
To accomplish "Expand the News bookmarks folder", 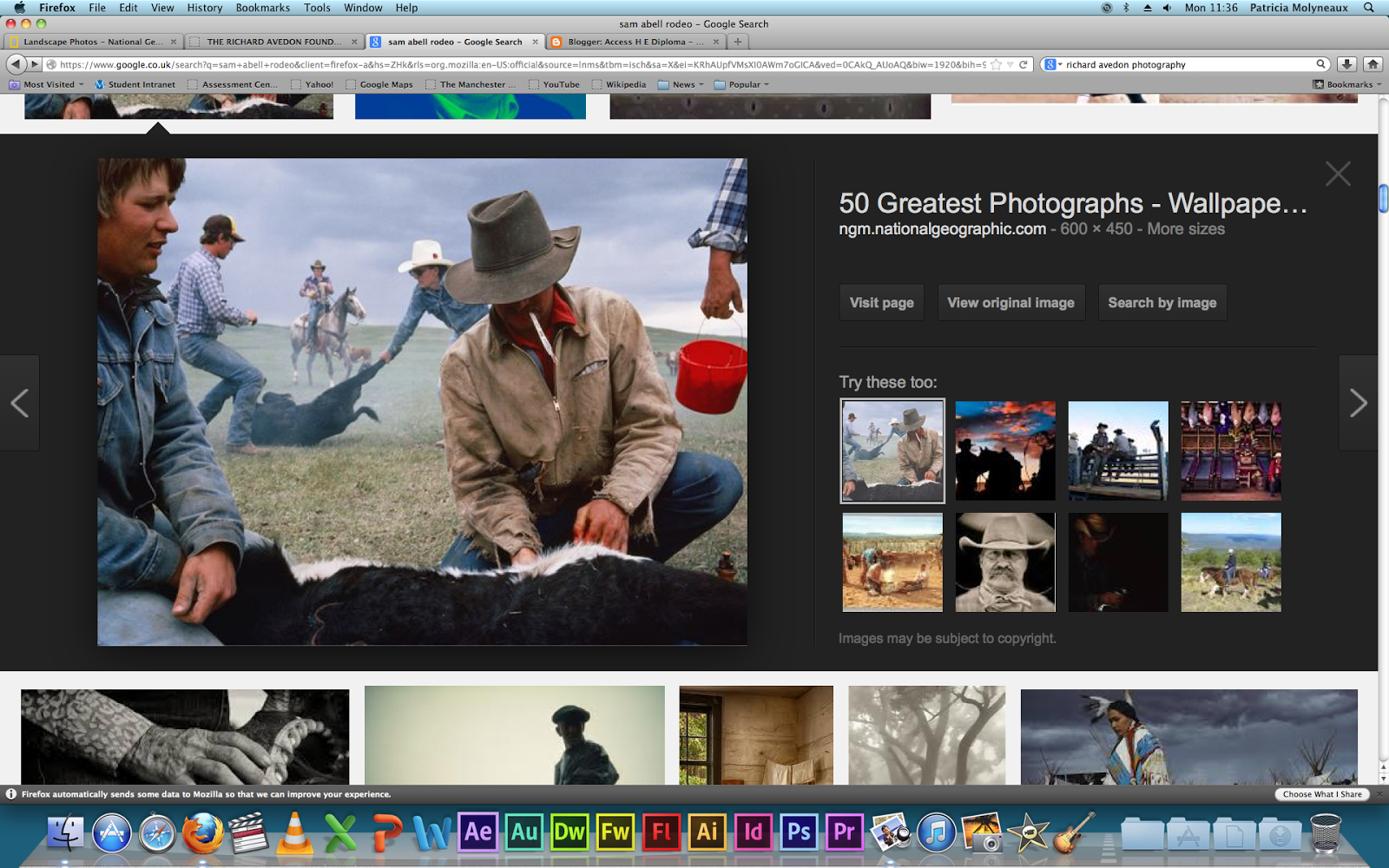I will coord(681,84).
